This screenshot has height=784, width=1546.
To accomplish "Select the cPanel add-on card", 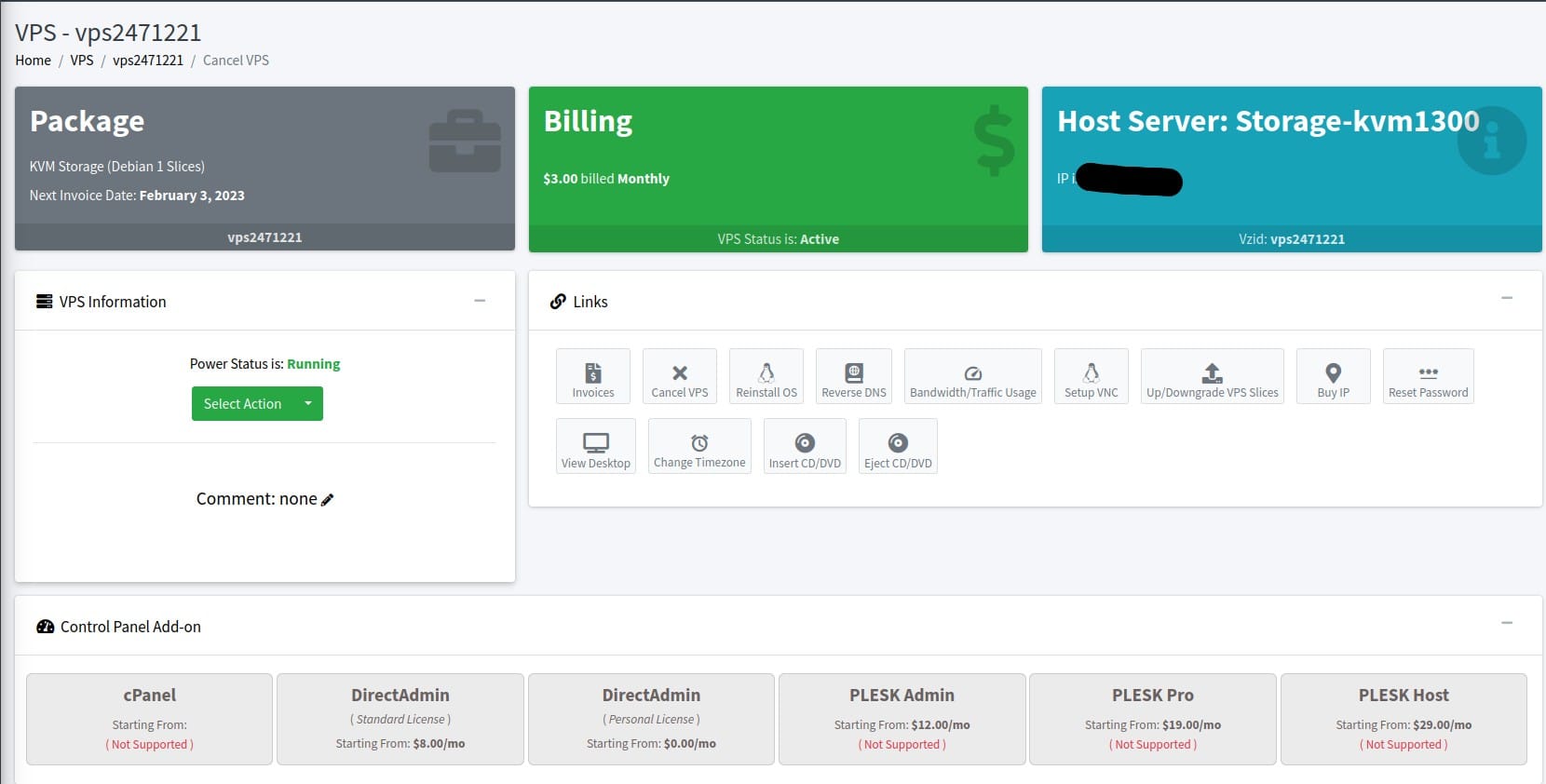I will pos(149,719).
